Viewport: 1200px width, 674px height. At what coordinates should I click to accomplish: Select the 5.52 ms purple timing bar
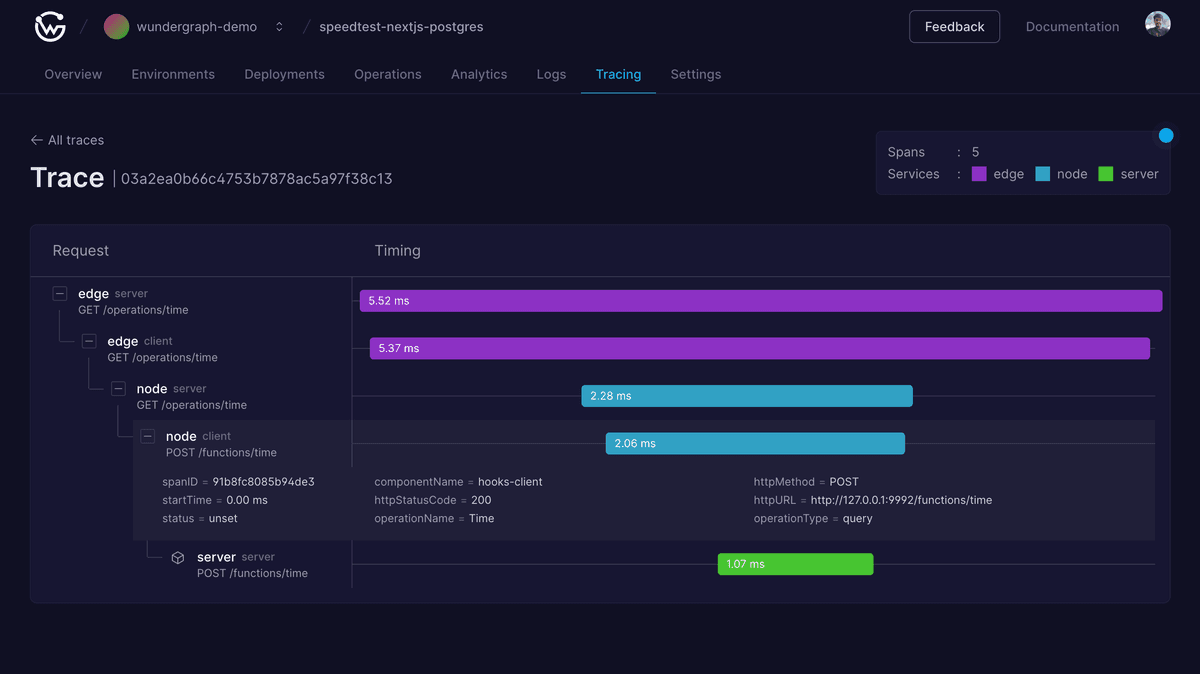tap(760, 300)
